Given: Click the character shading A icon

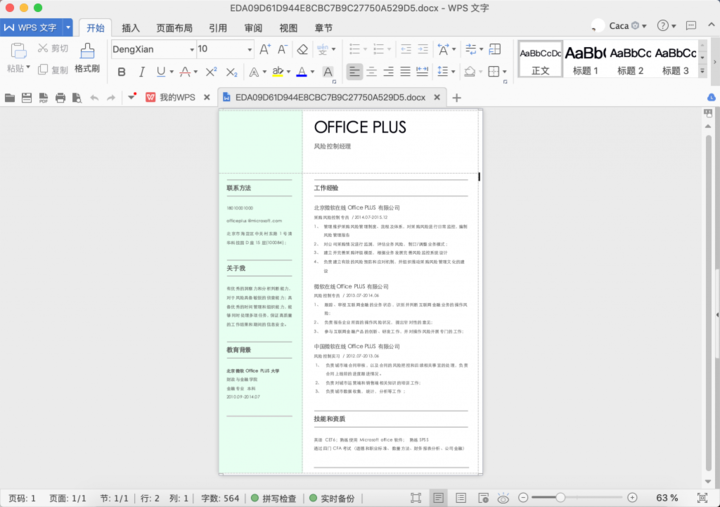Looking at the screenshot, I should click(x=328, y=72).
